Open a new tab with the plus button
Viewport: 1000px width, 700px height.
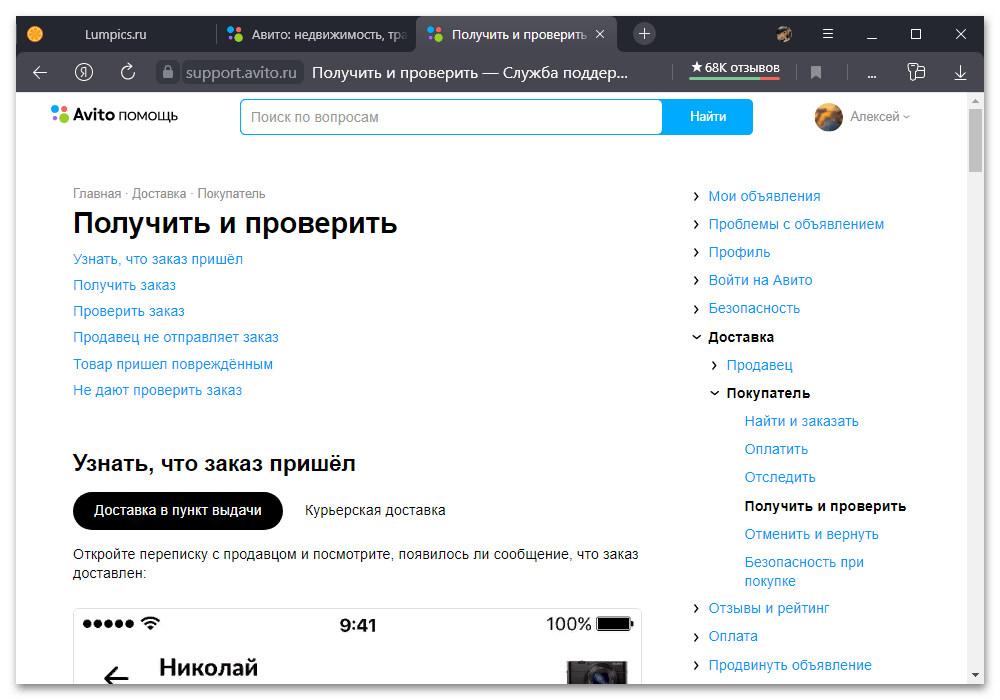tap(645, 34)
